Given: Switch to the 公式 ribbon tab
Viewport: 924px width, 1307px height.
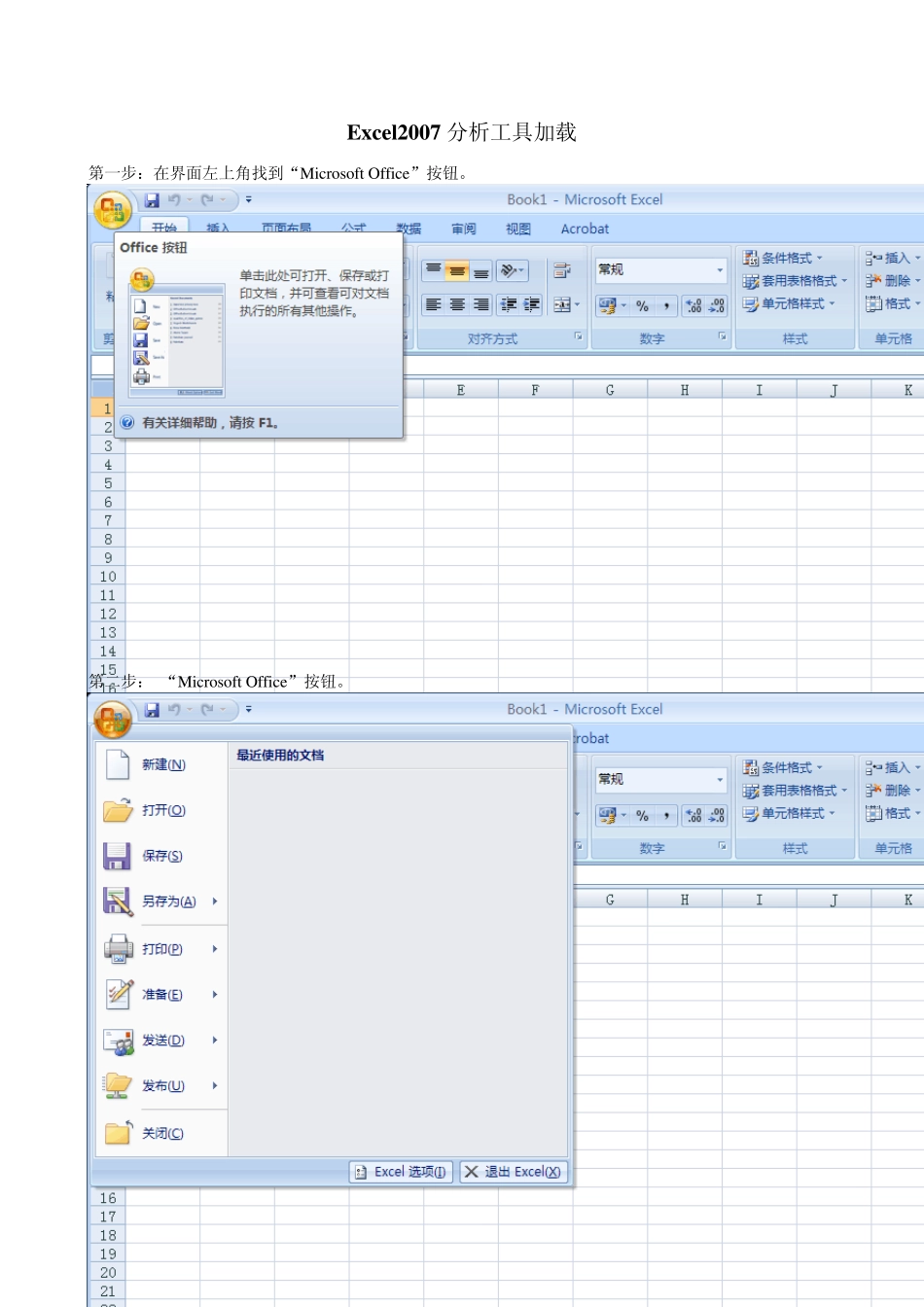Looking at the screenshot, I should coord(353,229).
